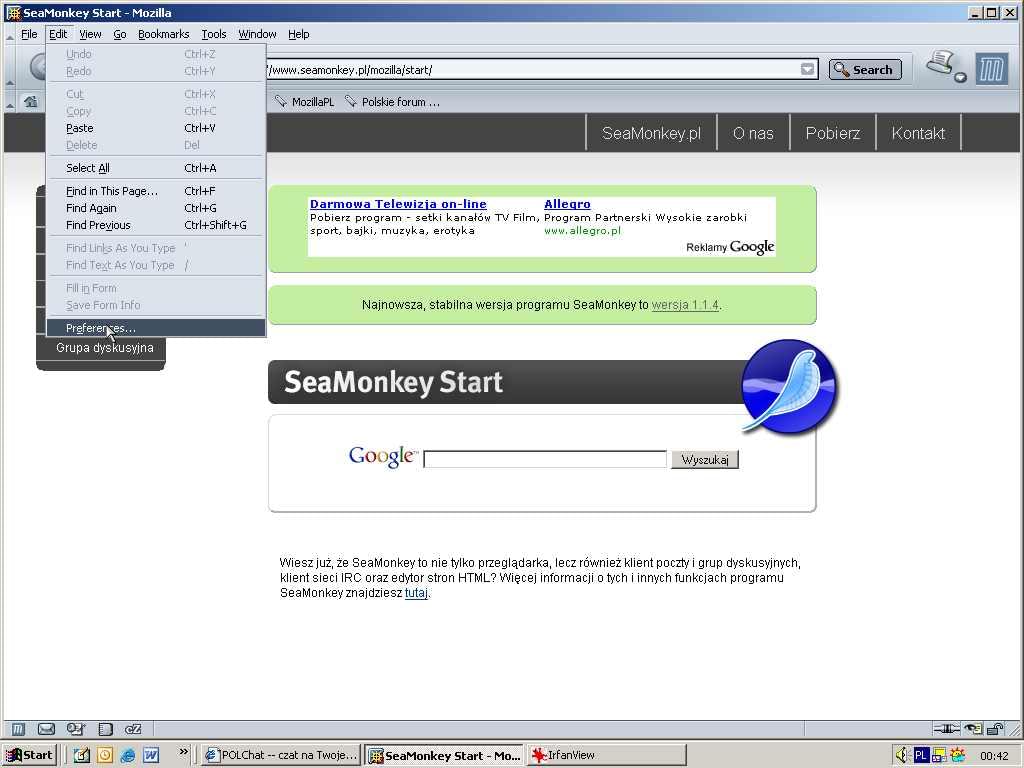Choose Select All in the Edit menu
This screenshot has height=768, width=1024.
pos(156,168)
